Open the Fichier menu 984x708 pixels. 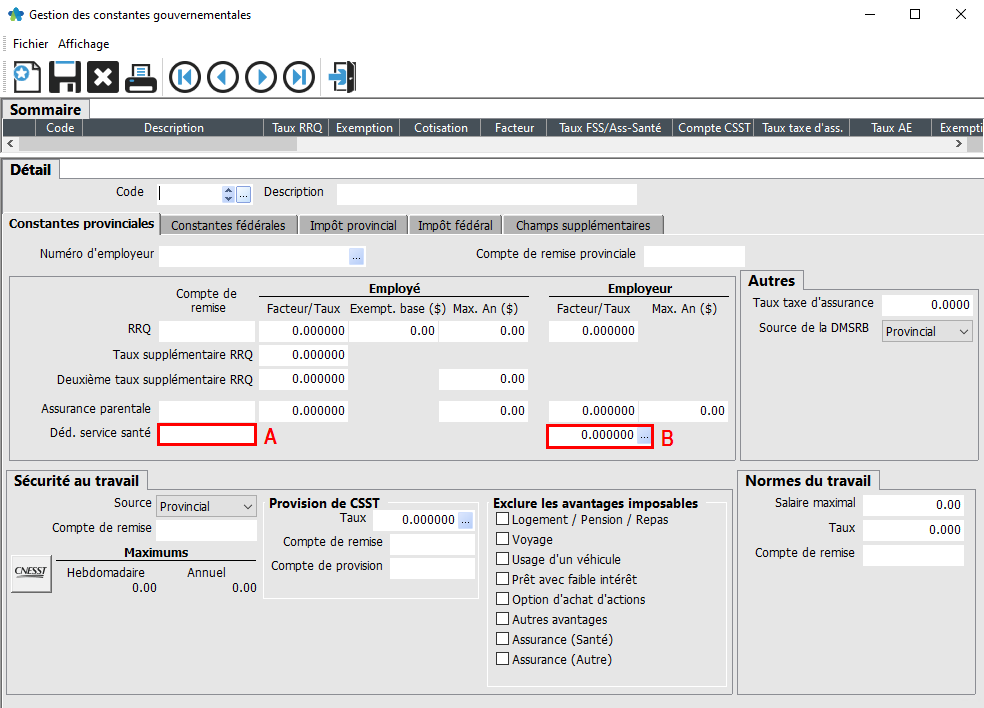pos(30,44)
